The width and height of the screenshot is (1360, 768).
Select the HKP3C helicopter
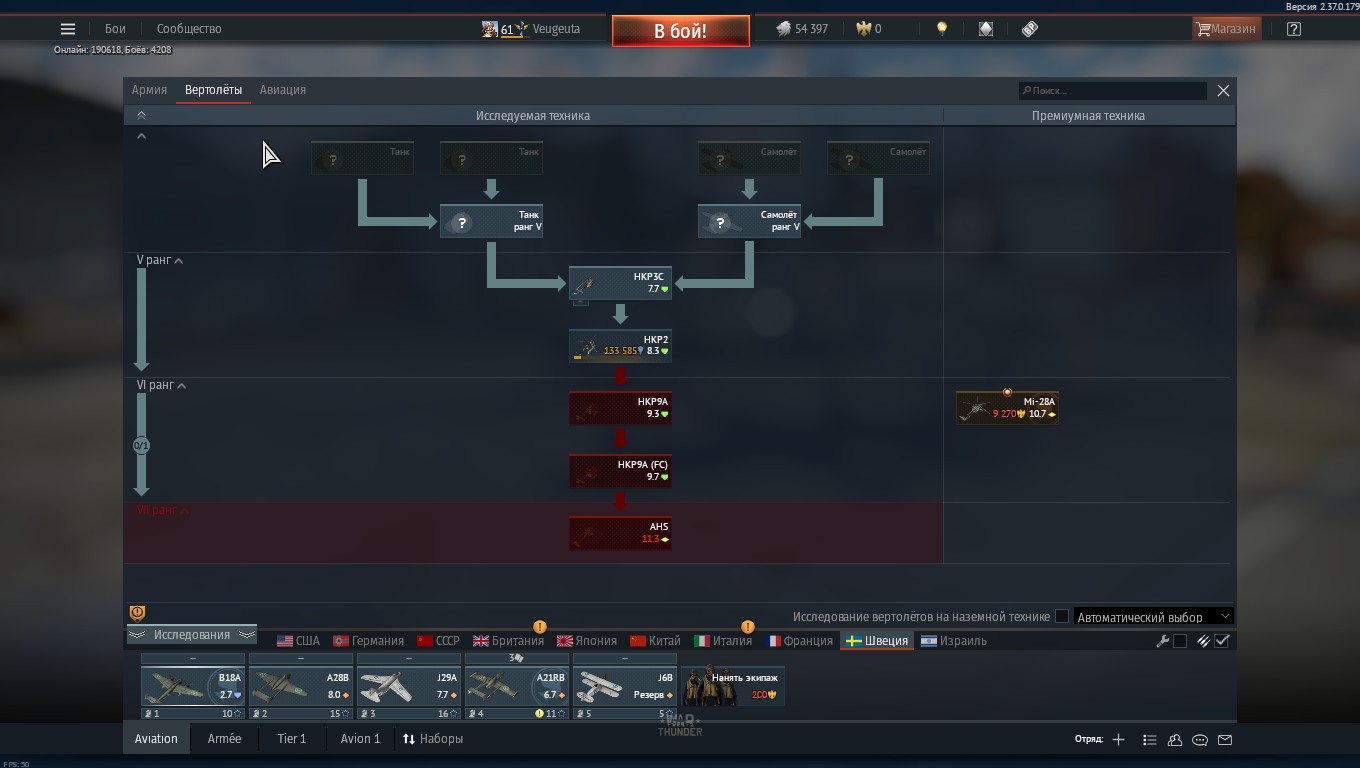(x=620, y=283)
